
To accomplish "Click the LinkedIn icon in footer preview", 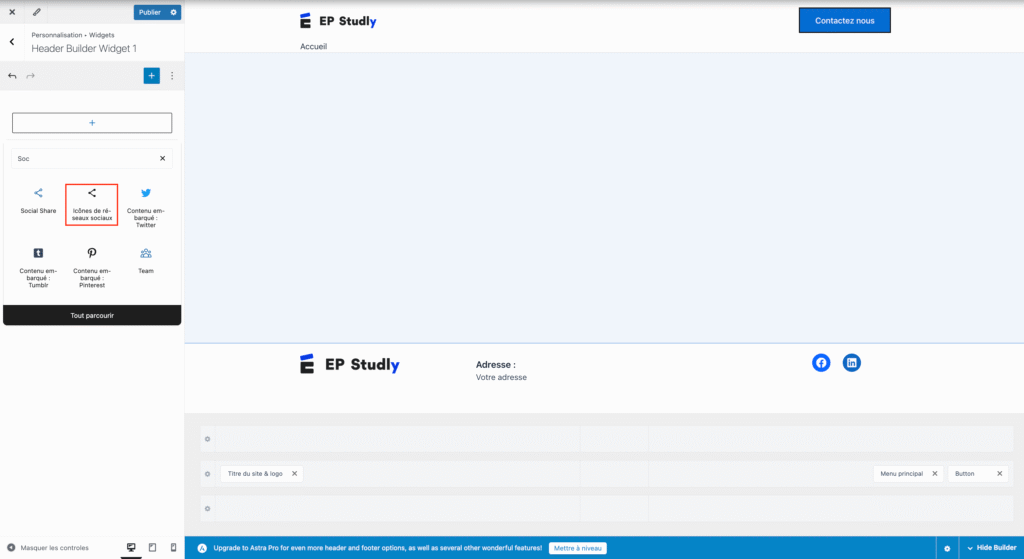I will (x=852, y=363).
